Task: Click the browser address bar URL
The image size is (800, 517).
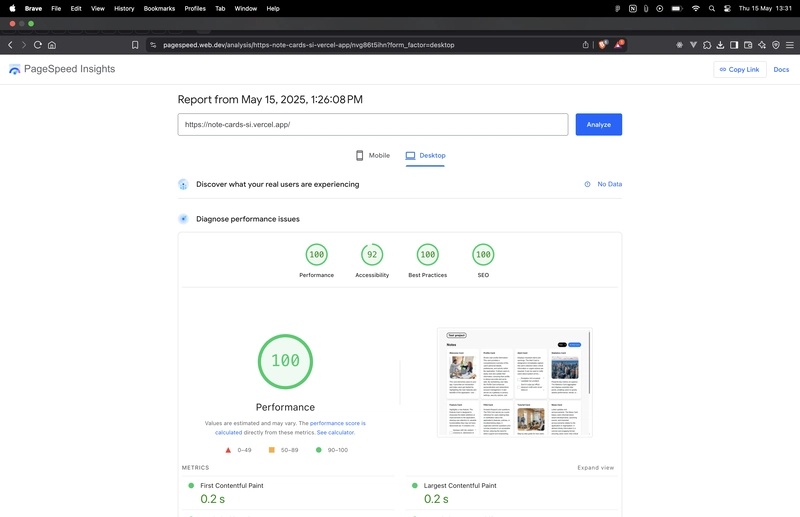Action: (x=309, y=45)
